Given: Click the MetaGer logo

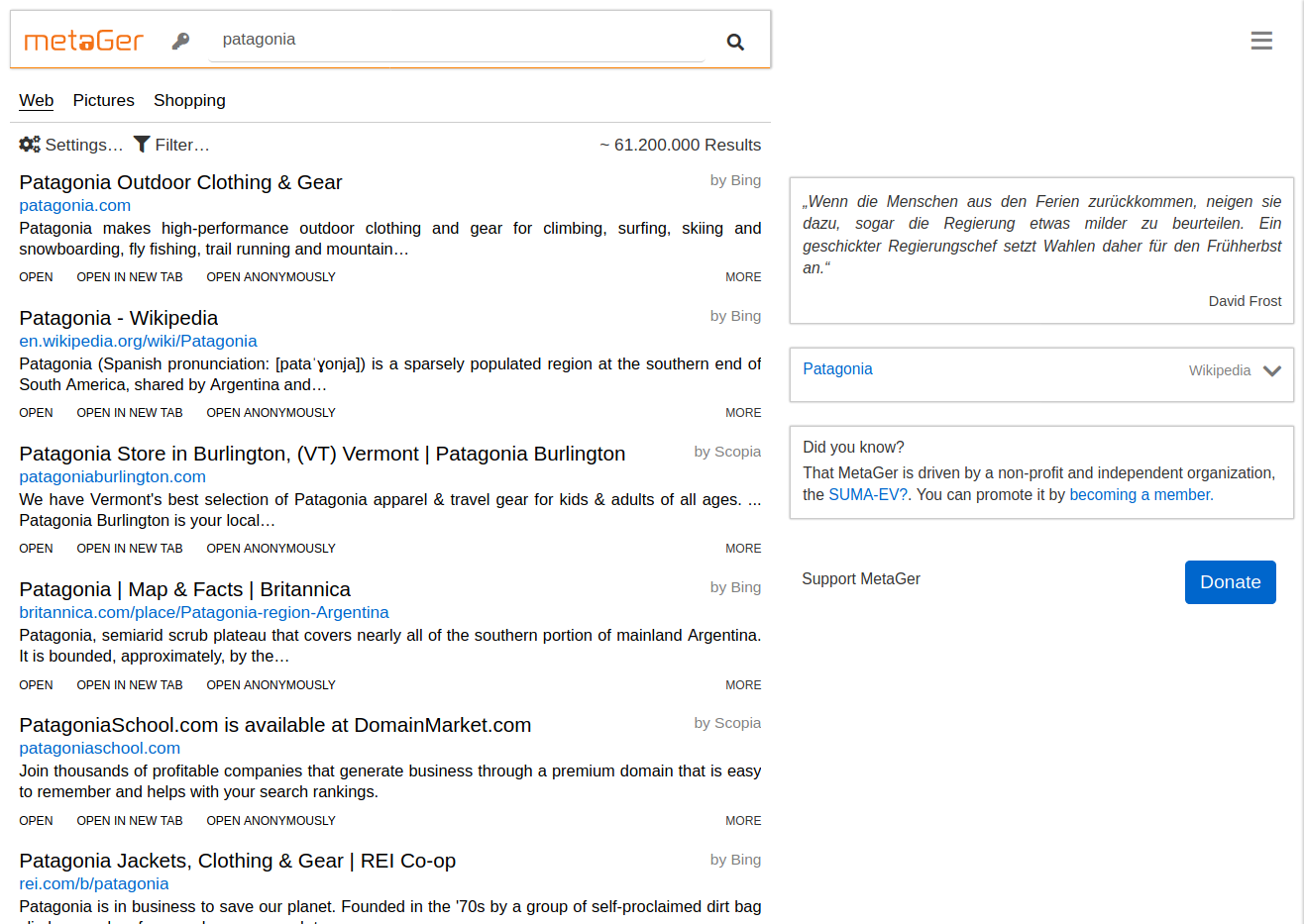Looking at the screenshot, I should click(x=83, y=41).
